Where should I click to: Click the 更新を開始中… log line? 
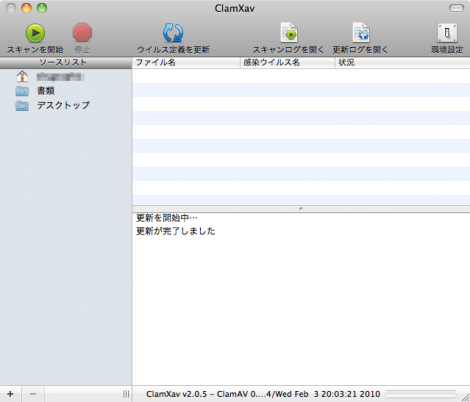pyautogui.click(x=167, y=218)
